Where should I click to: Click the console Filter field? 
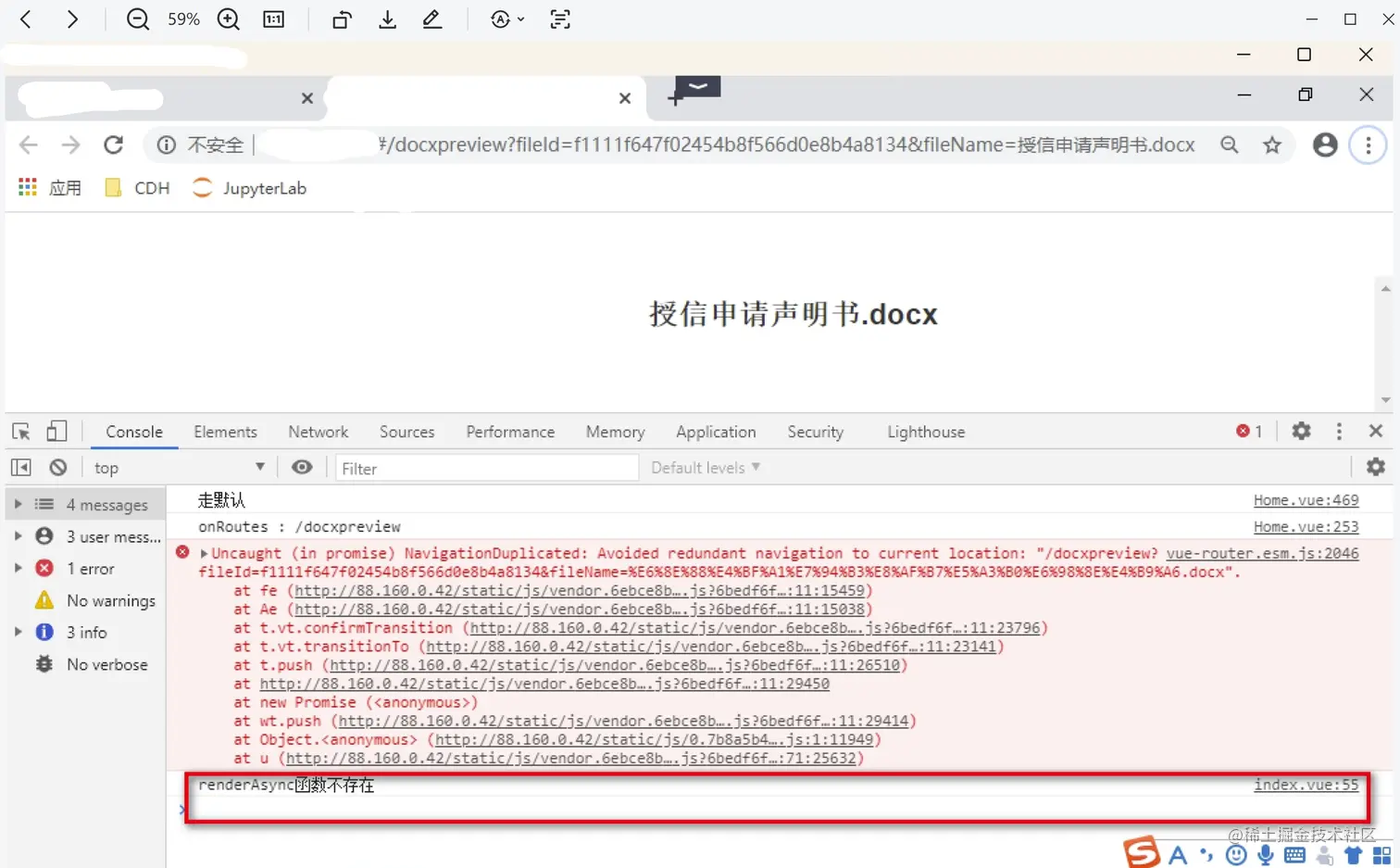point(487,469)
